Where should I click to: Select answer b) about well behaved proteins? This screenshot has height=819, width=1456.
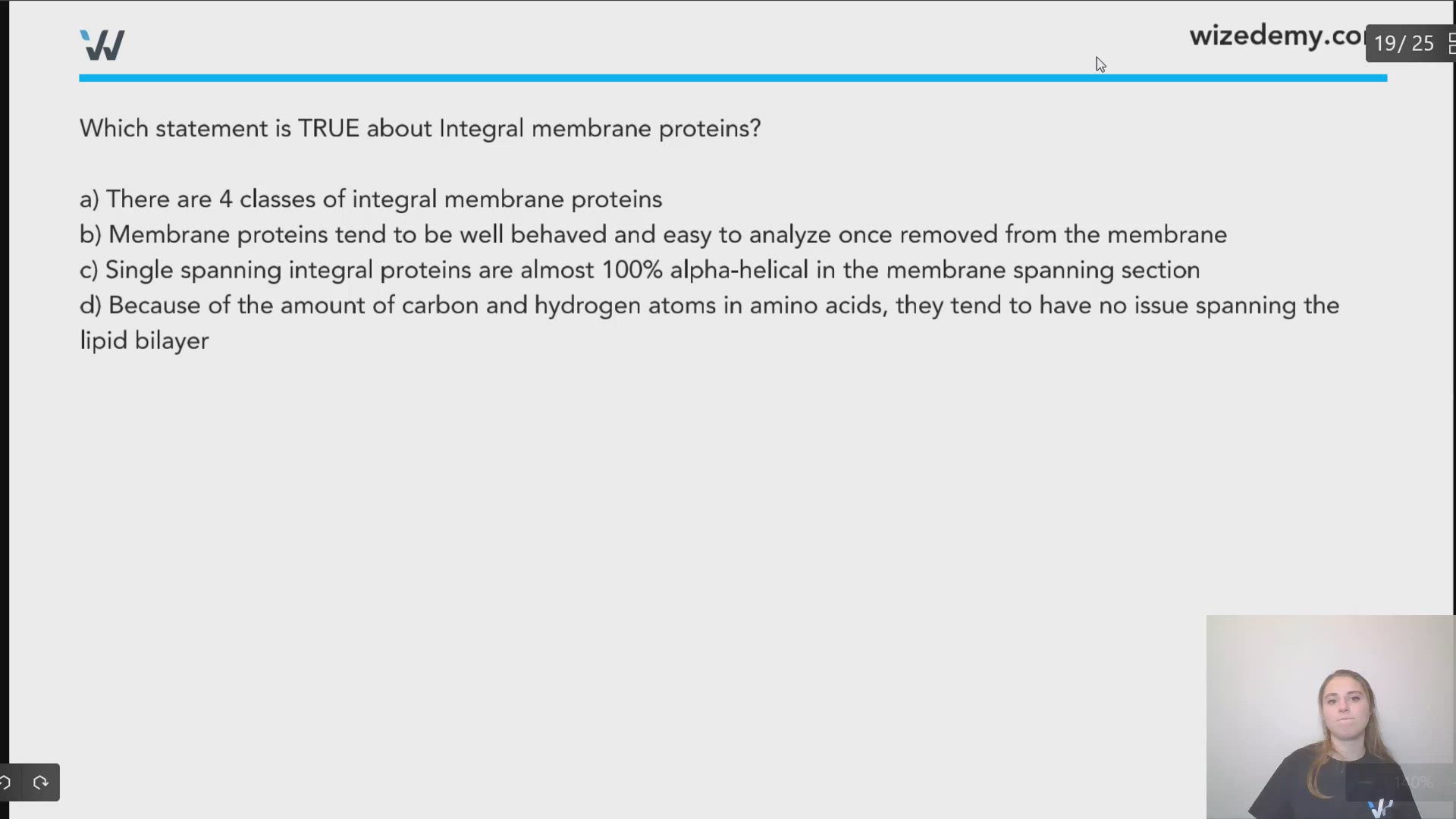653,235
